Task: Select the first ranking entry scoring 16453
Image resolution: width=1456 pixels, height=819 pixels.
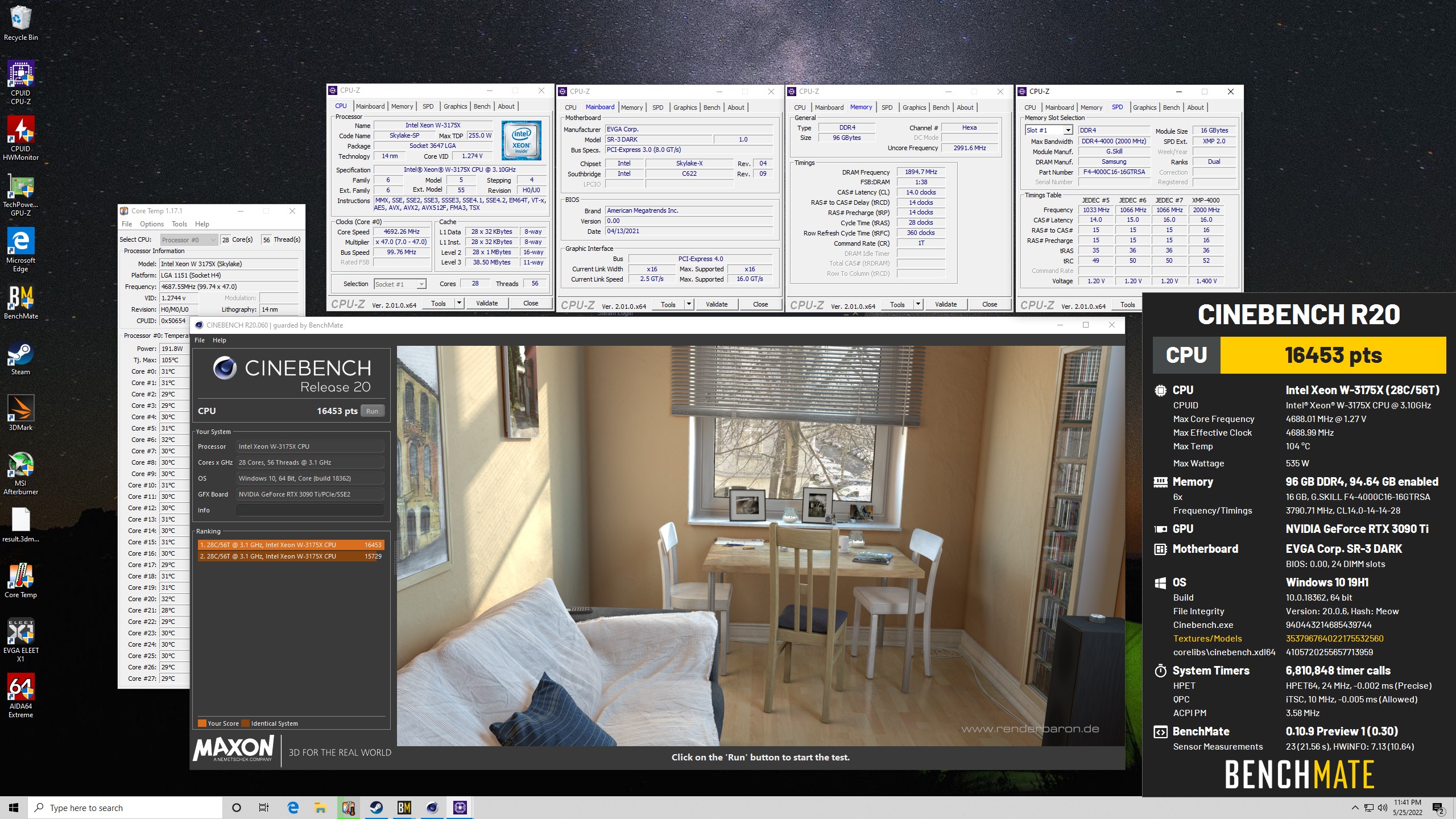Action: [x=291, y=545]
